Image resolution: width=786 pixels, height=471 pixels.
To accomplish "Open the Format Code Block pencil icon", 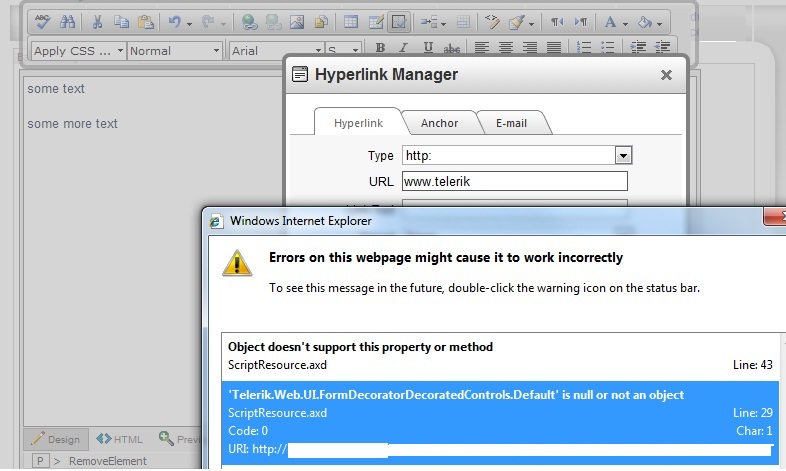I will coord(492,22).
